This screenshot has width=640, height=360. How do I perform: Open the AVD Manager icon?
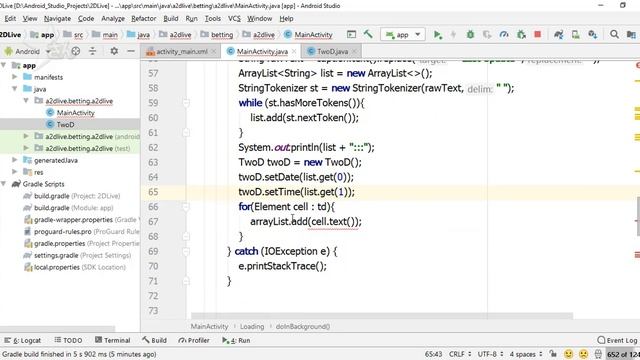pyautogui.click(x=576, y=35)
